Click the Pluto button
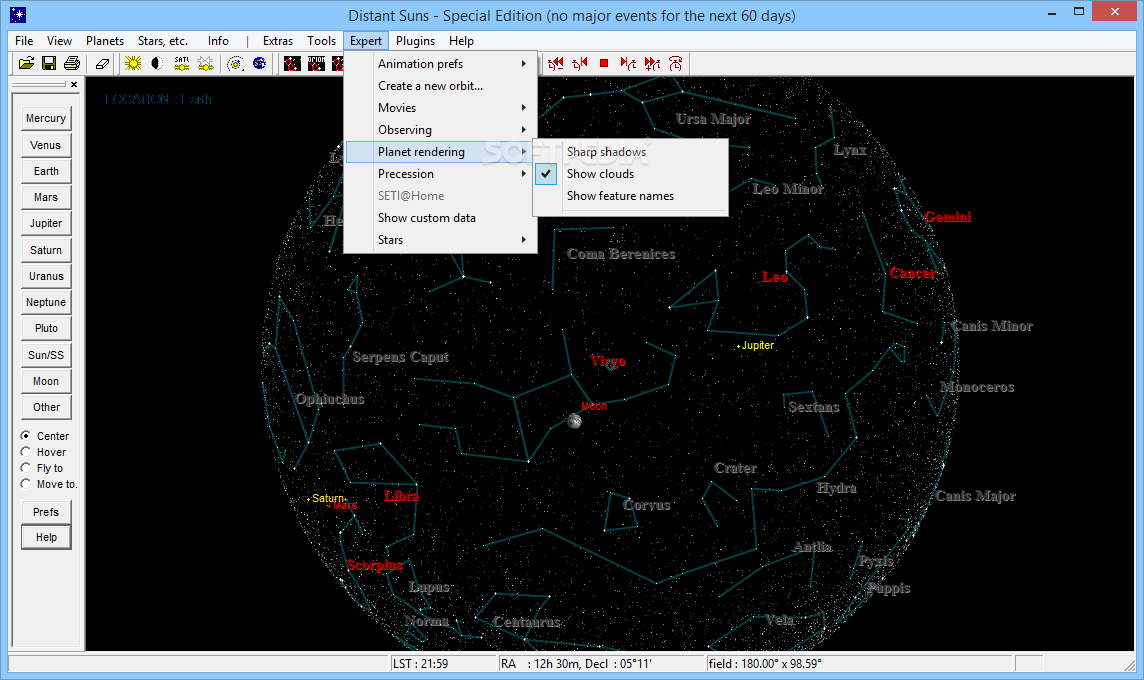 (46, 328)
